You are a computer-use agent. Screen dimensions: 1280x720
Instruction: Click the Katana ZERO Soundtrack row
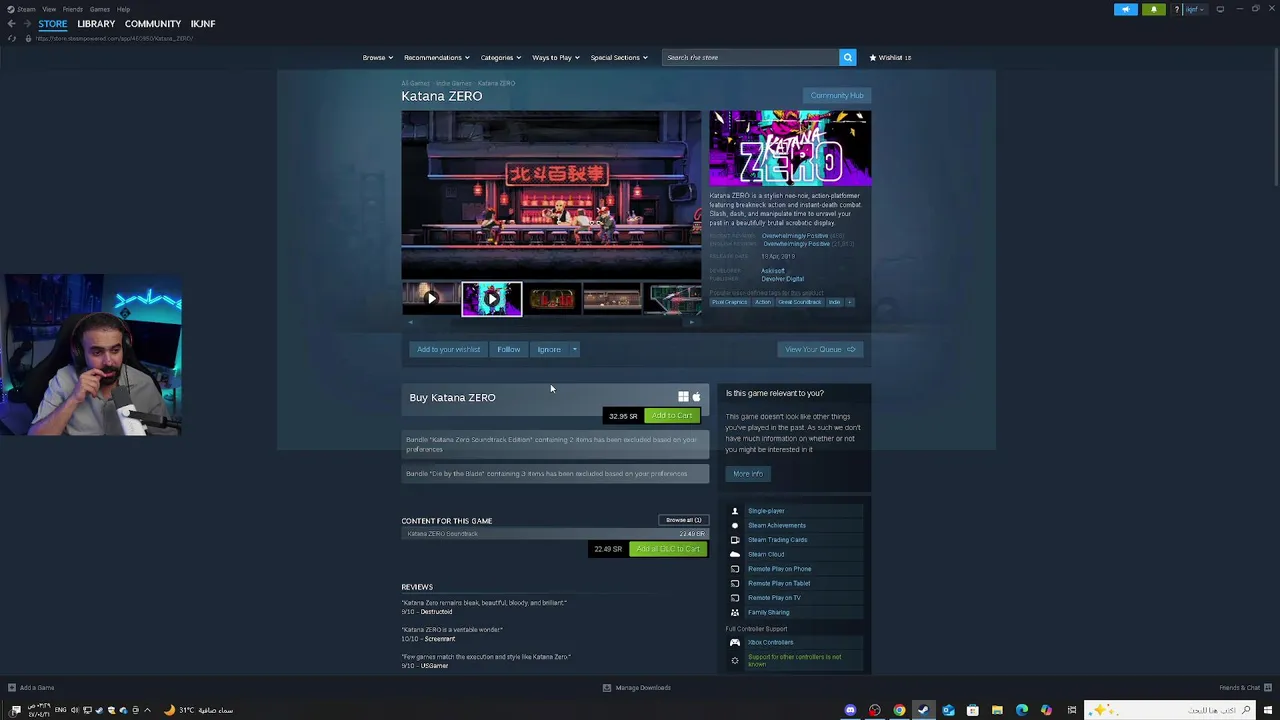pyautogui.click(x=555, y=534)
